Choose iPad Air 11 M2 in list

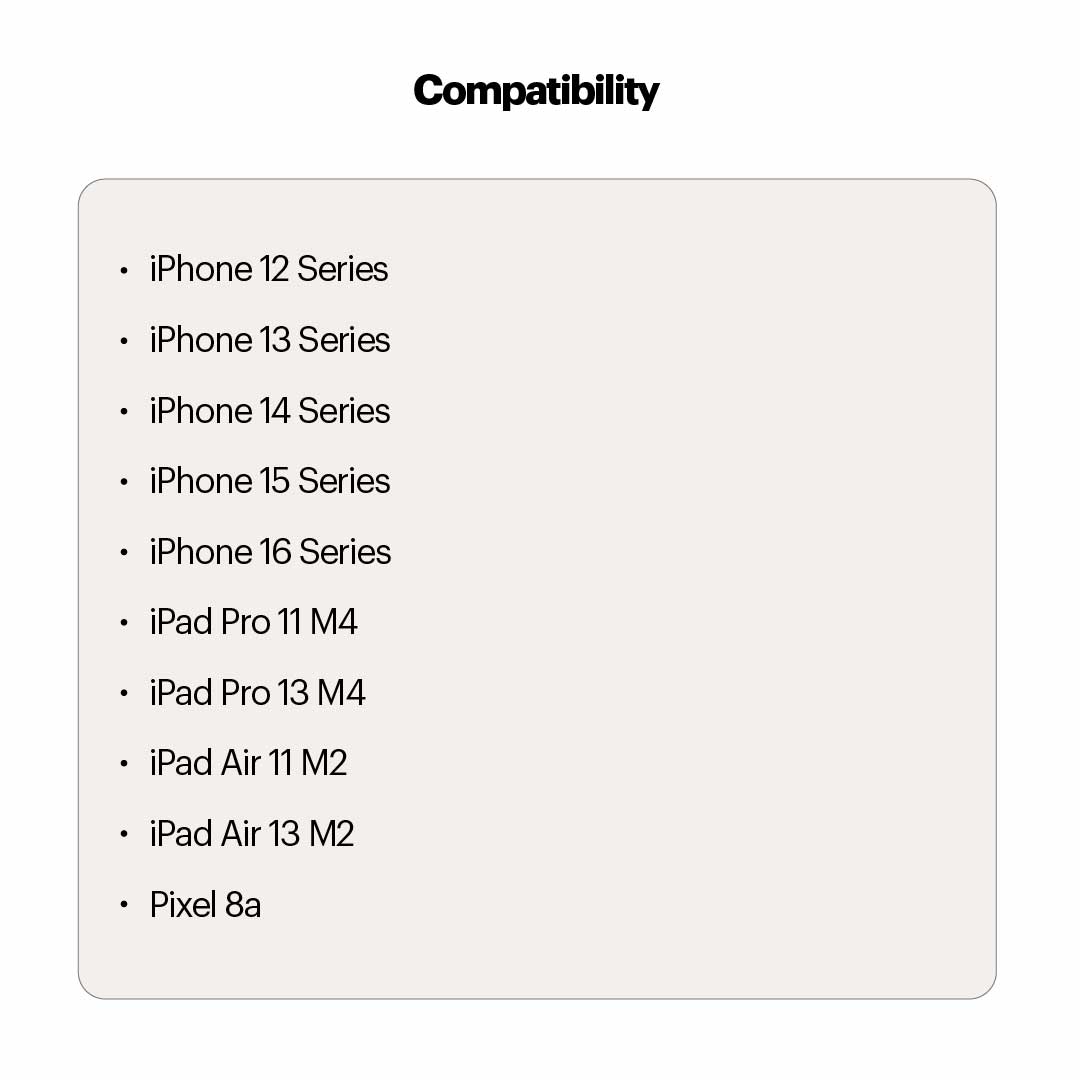point(248,763)
